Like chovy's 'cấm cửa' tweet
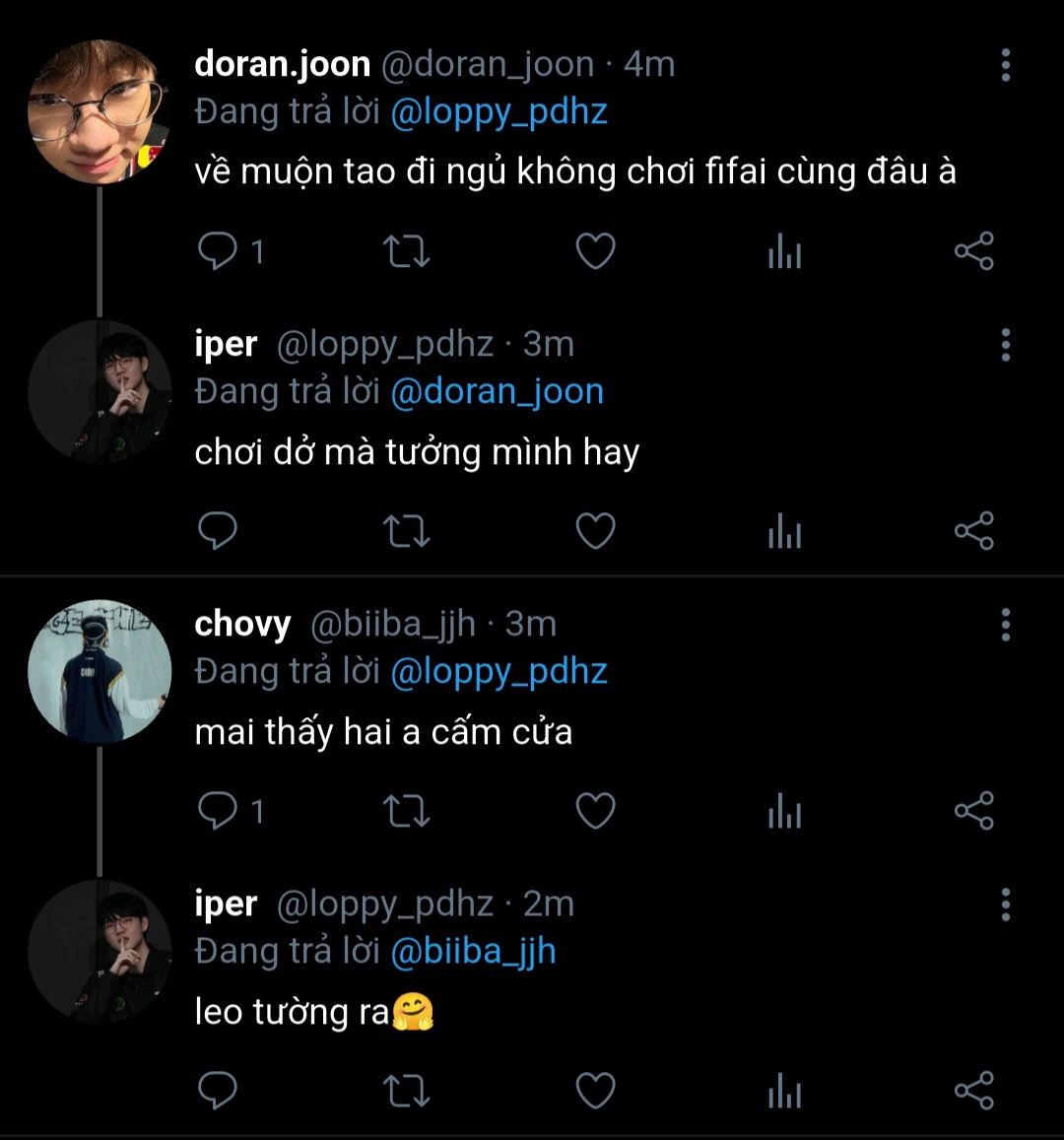This screenshot has width=1064, height=1140. (x=595, y=812)
